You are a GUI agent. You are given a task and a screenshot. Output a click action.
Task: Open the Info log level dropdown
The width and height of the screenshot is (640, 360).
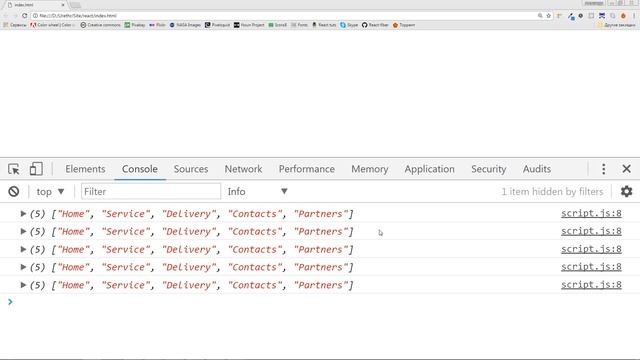(x=258, y=191)
